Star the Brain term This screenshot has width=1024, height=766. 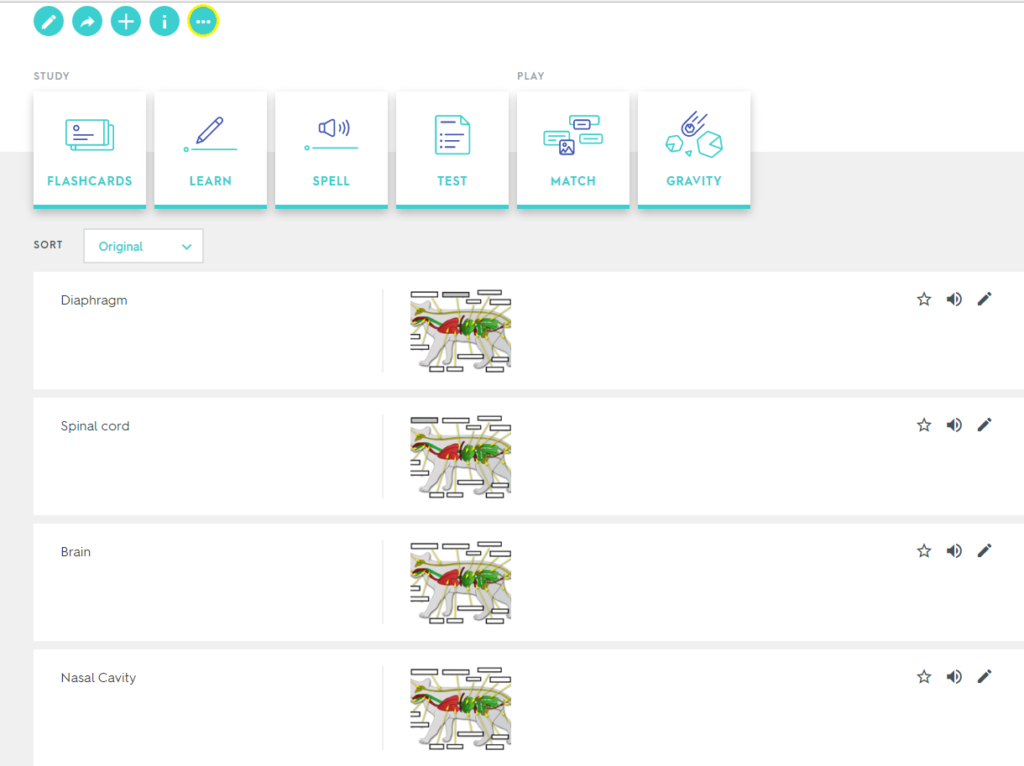point(923,551)
